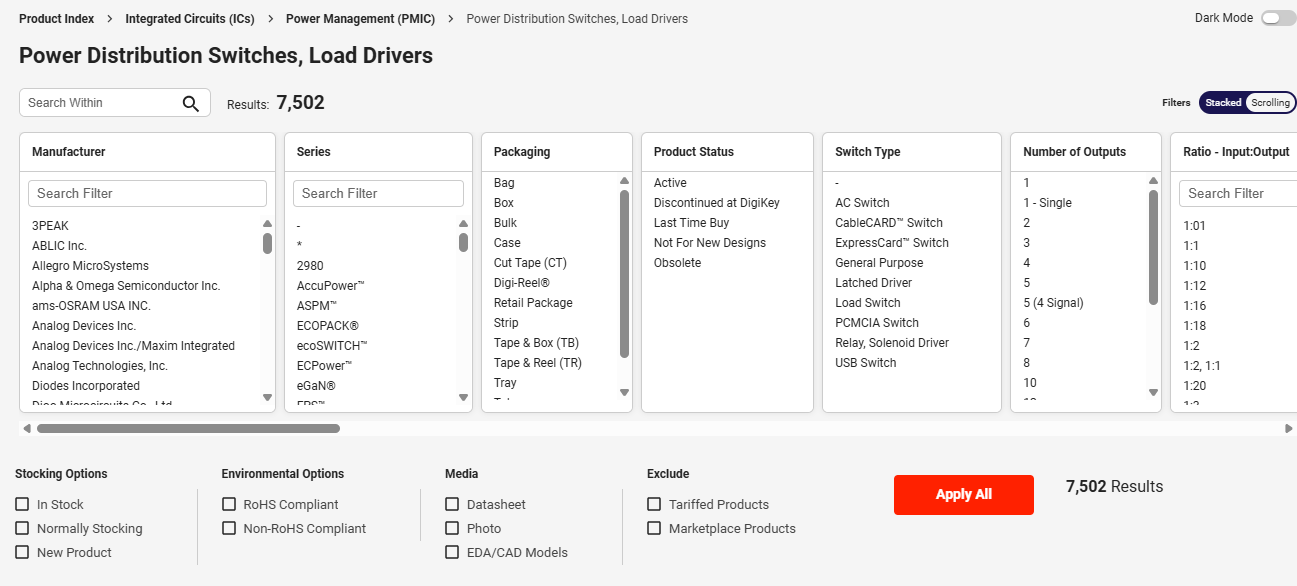The width and height of the screenshot is (1297, 586).
Task: Click the Manufacturer list scroll-down arrow
Action: point(267,397)
